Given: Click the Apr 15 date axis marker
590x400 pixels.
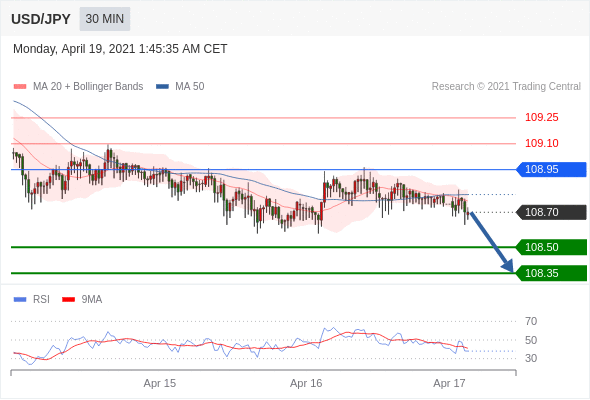Looking at the screenshot, I should click(160, 383).
